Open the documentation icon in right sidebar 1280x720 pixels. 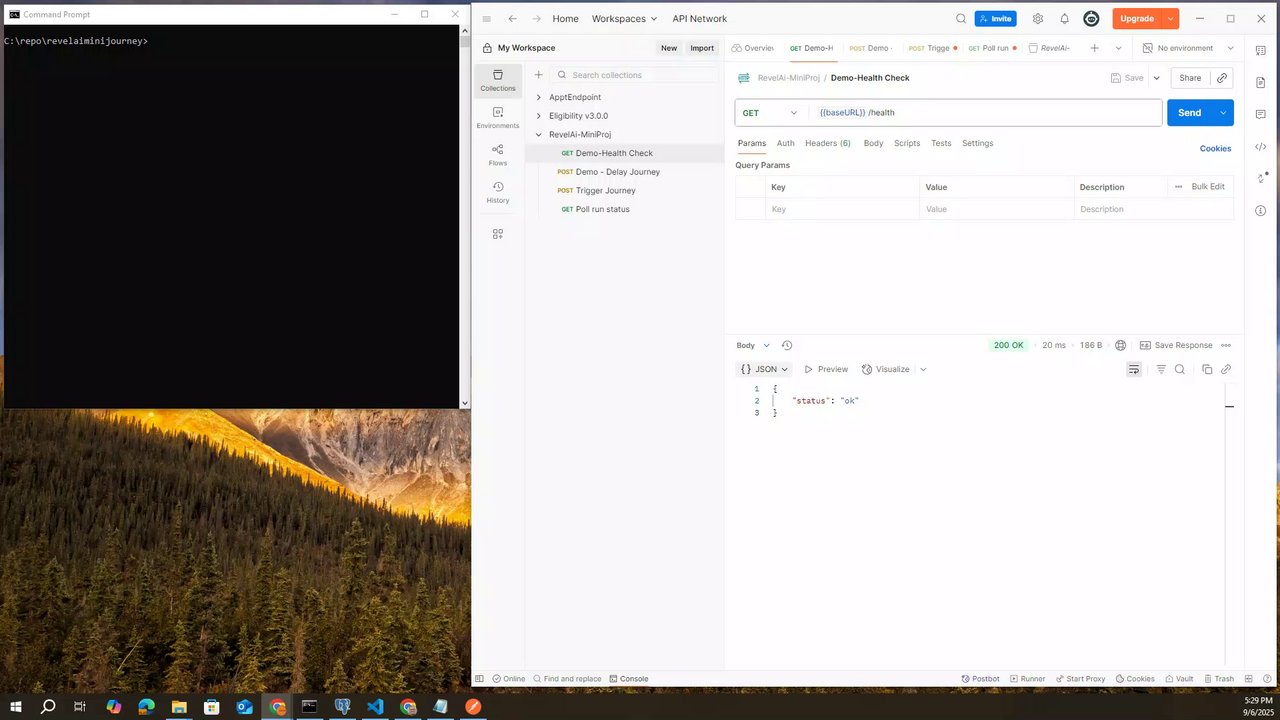[x=1261, y=83]
